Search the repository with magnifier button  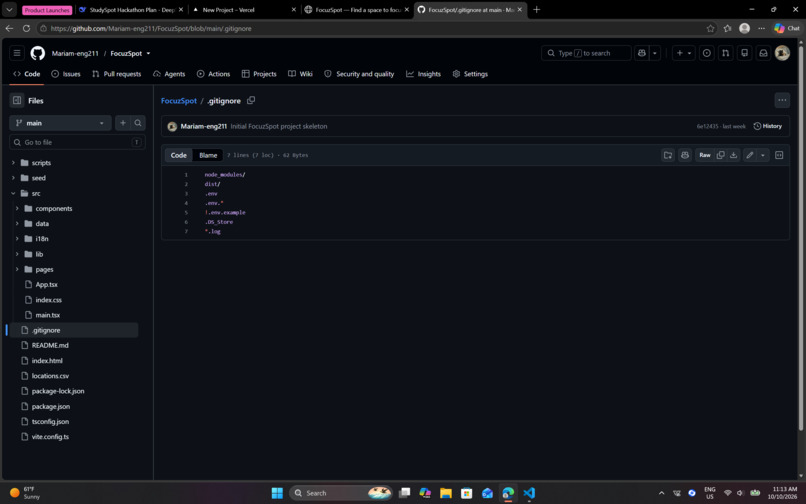point(138,123)
